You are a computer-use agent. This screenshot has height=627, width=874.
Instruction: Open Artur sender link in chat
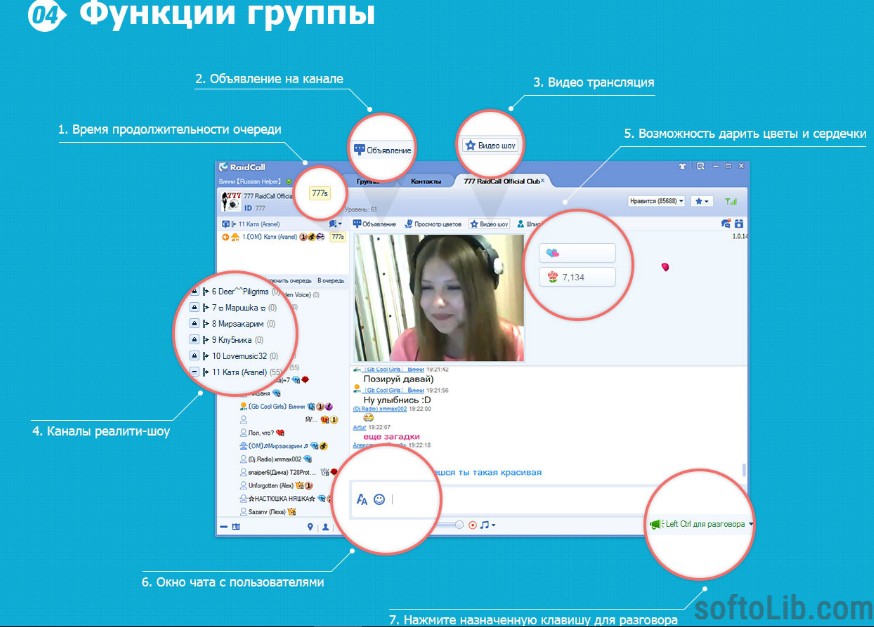[x=359, y=427]
